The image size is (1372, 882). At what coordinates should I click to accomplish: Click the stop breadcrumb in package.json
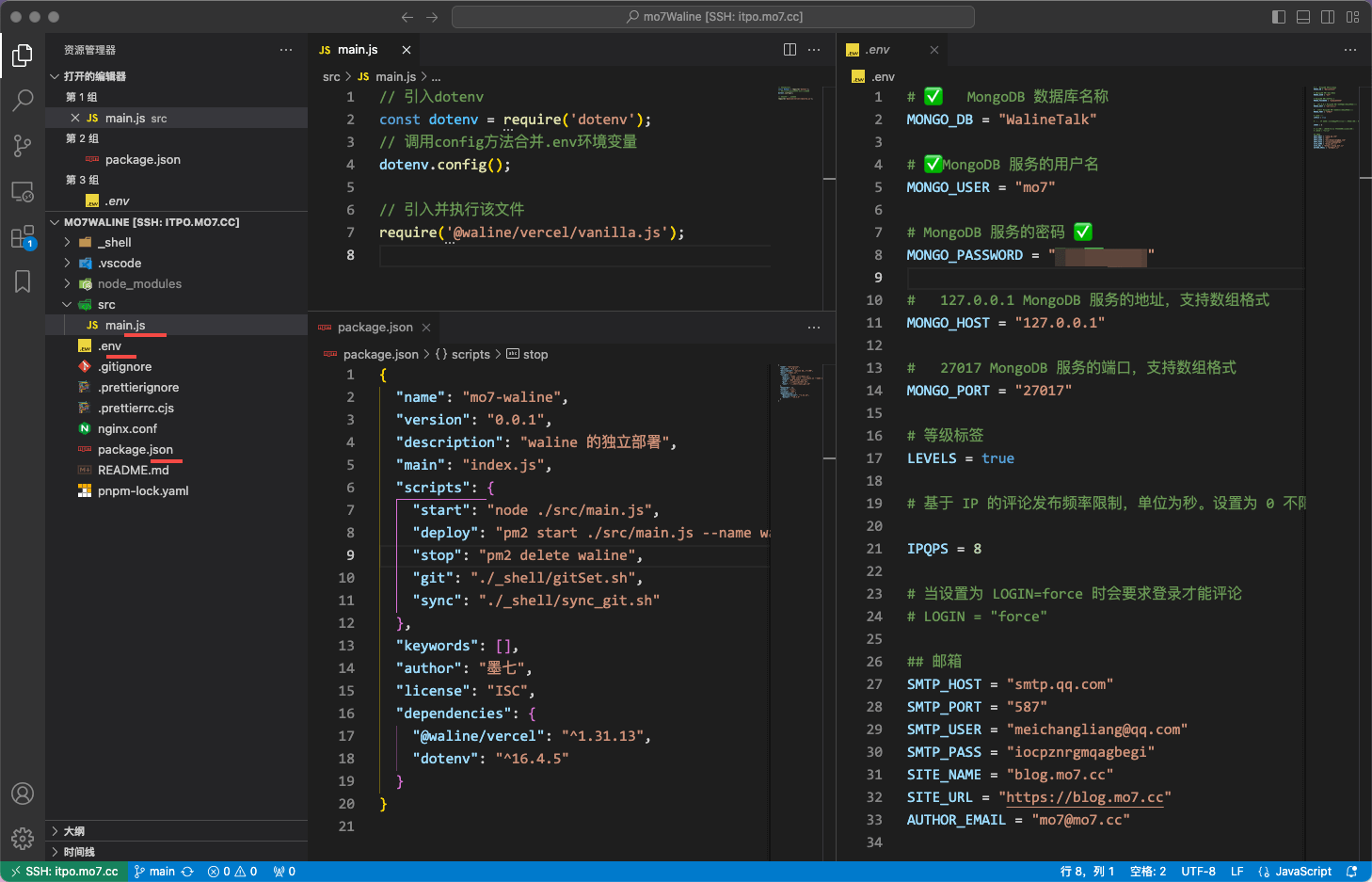coord(527,355)
